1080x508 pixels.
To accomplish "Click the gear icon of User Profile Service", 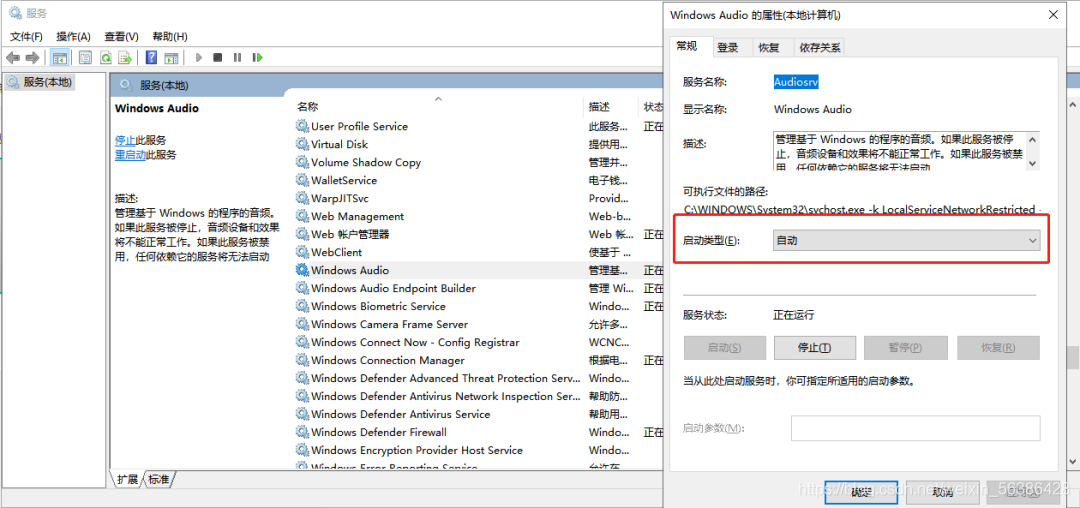I will 302,126.
